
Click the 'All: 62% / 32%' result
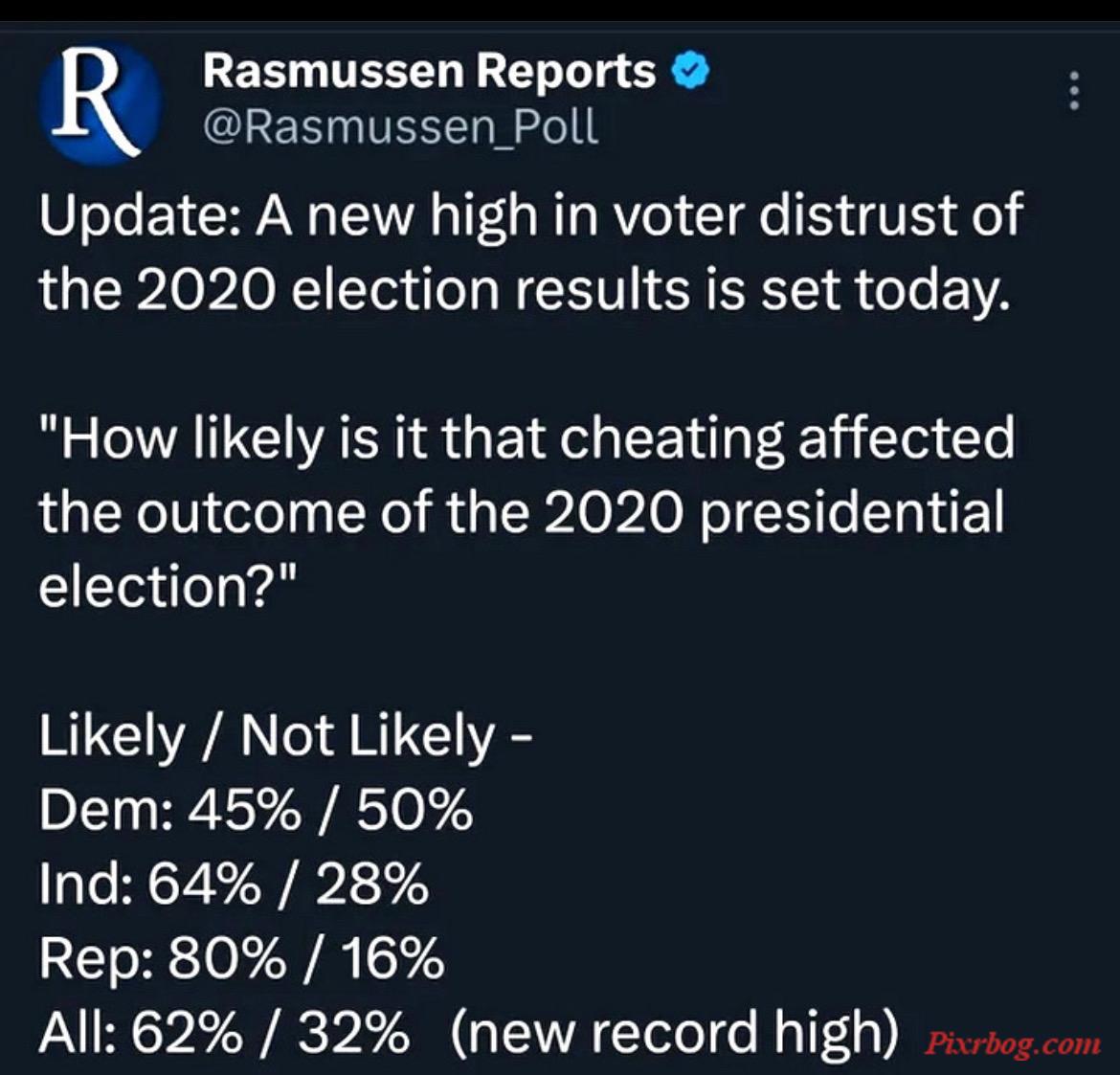[x=224, y=1034]
